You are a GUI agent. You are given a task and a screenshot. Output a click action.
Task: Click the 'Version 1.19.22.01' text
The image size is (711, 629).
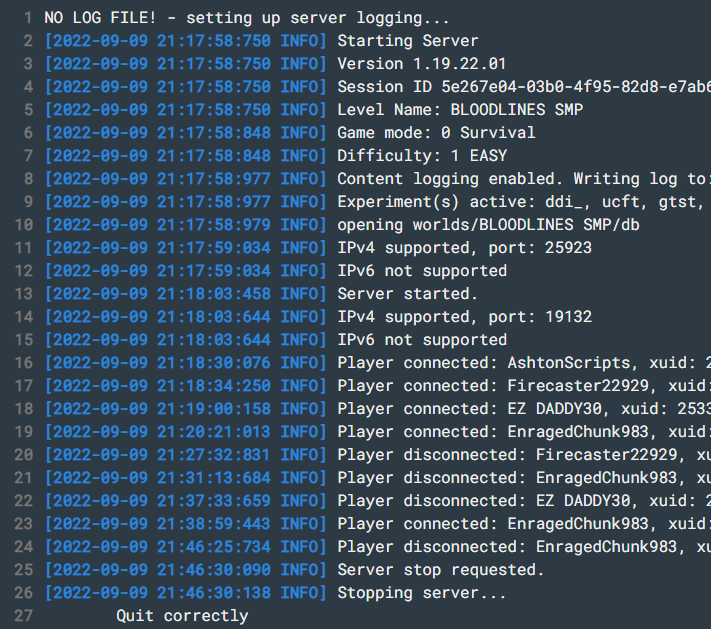pos(422,64)
